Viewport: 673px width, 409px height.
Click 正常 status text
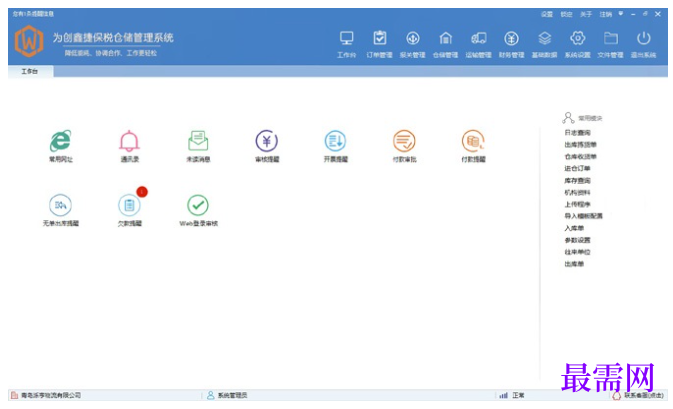tap(518, 395)
